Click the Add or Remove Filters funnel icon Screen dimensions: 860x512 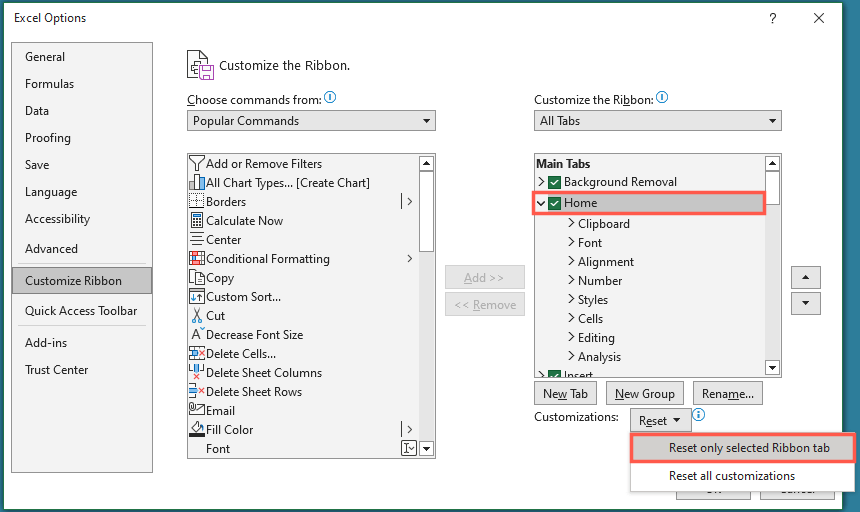point(197,163)
